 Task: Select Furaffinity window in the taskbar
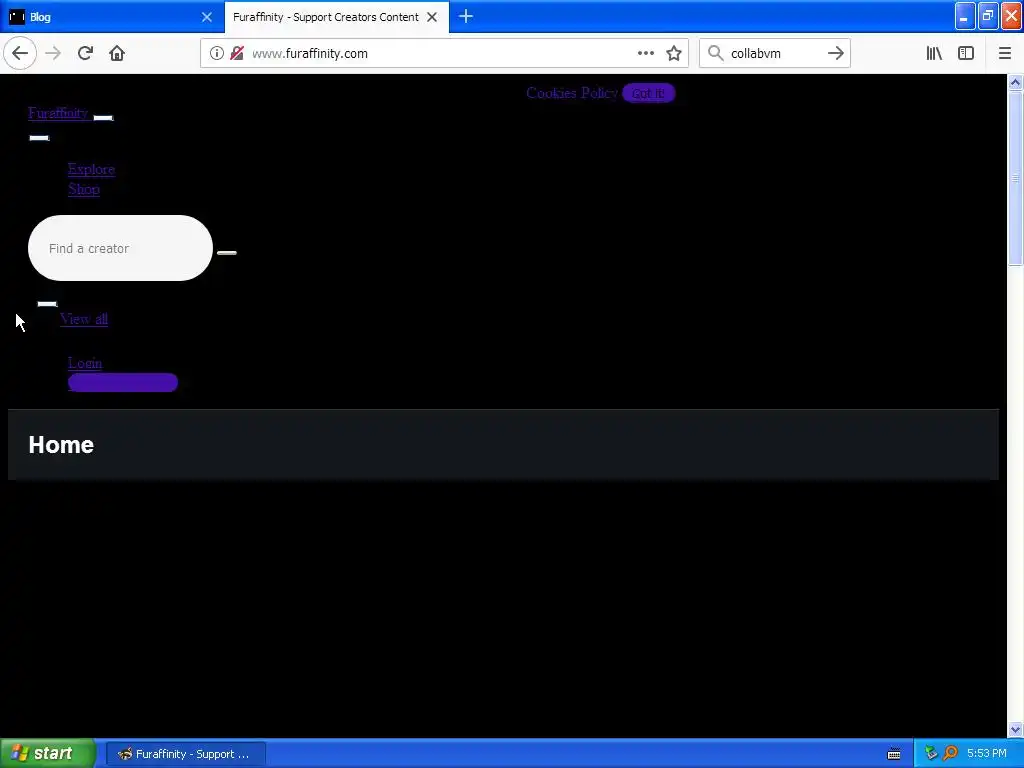pos(185,754)
